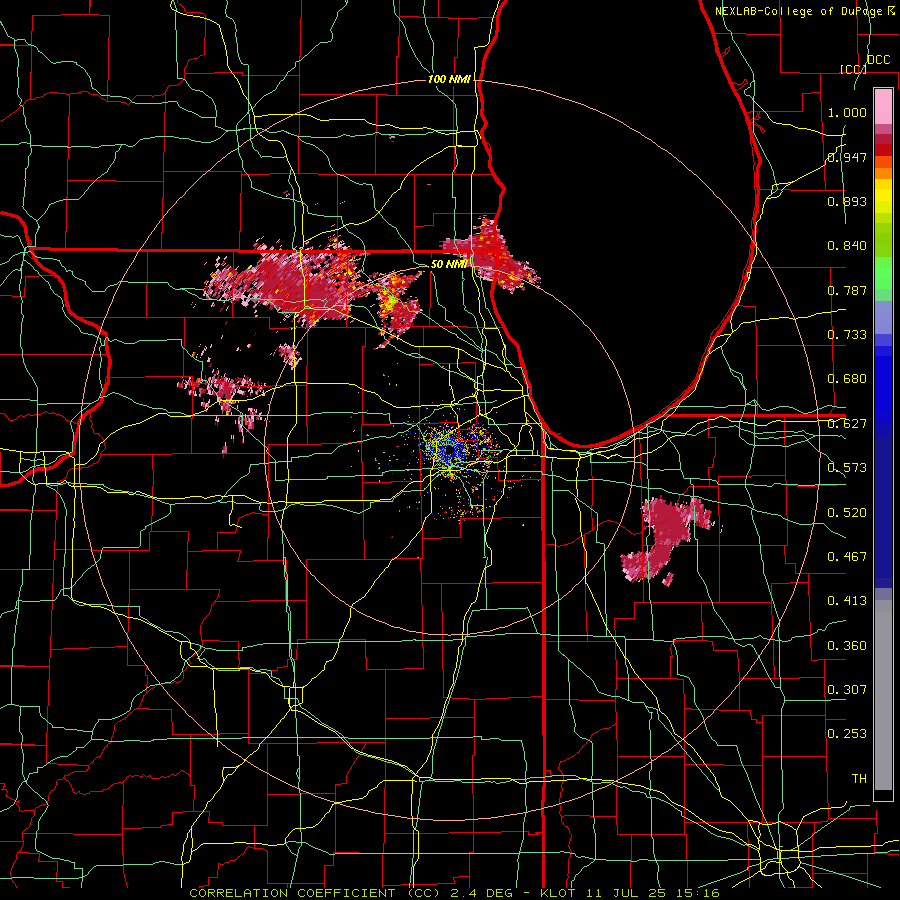
Task: Click the NEXLAB-College of DuPage label
Action: pyautogui.click(x=798, y=11)
